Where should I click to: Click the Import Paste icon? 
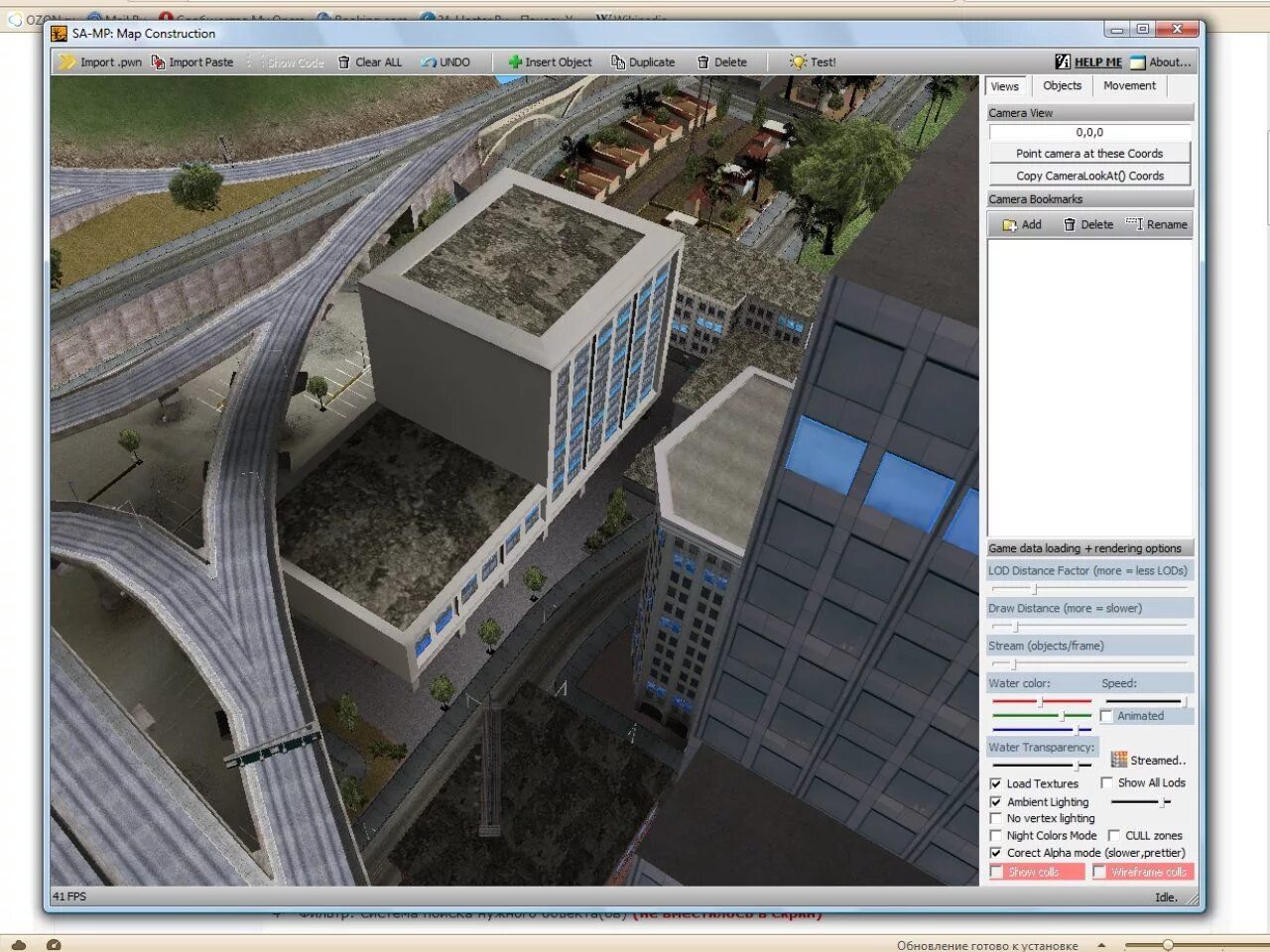(x=159, y=61)
